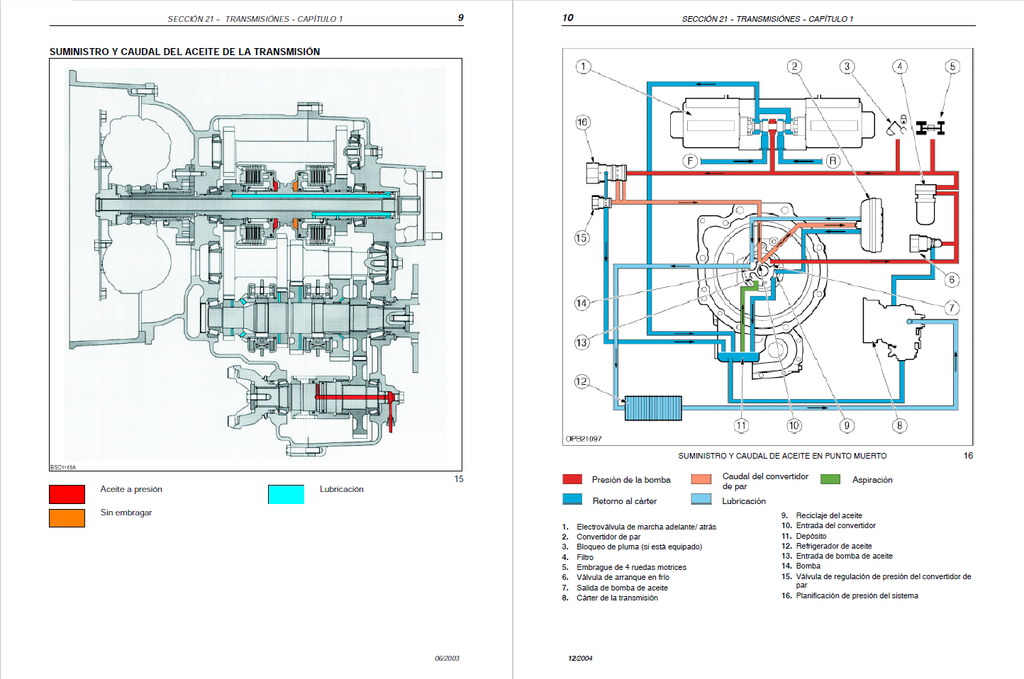Click circled callout 16 in the oil flow diagram
This screenshot has width=1024, height=679.
(583, 122)
